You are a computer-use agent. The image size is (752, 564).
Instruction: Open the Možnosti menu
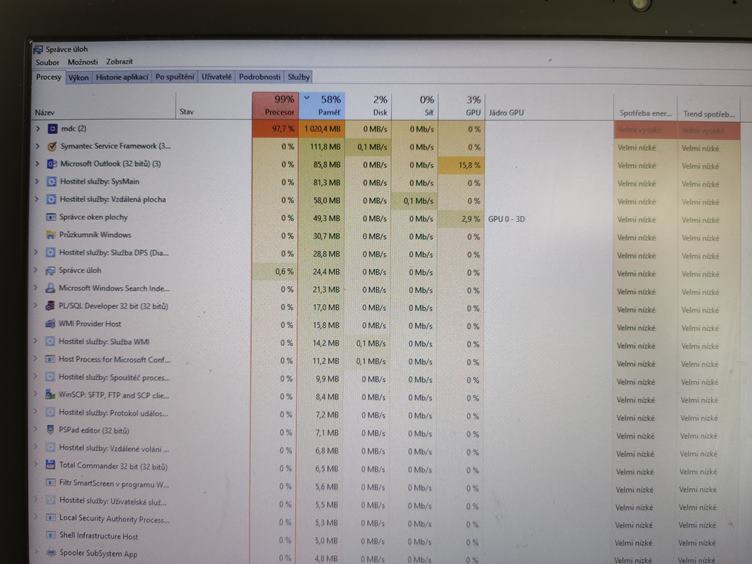(x=82, y=62)
